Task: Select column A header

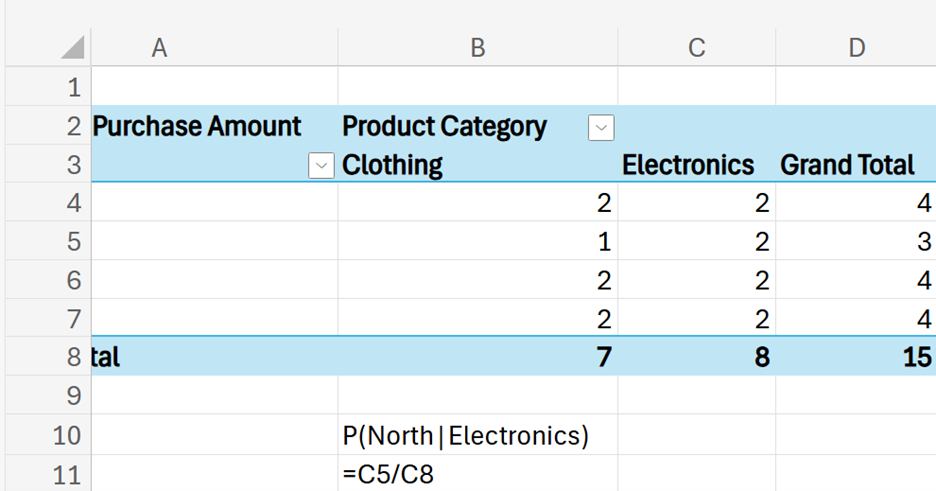Action: click(159, 47)
